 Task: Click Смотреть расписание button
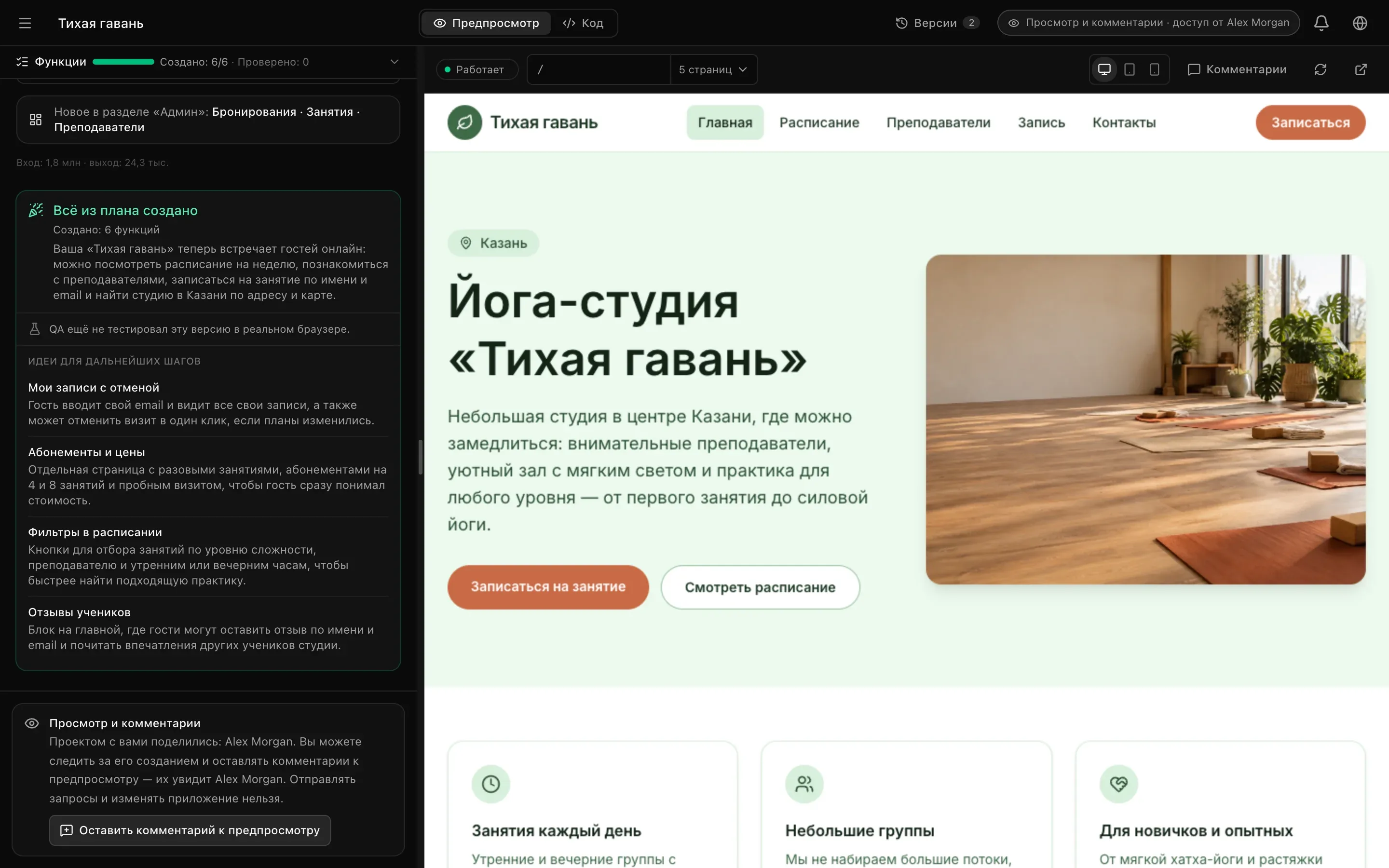tap(760, 587)
